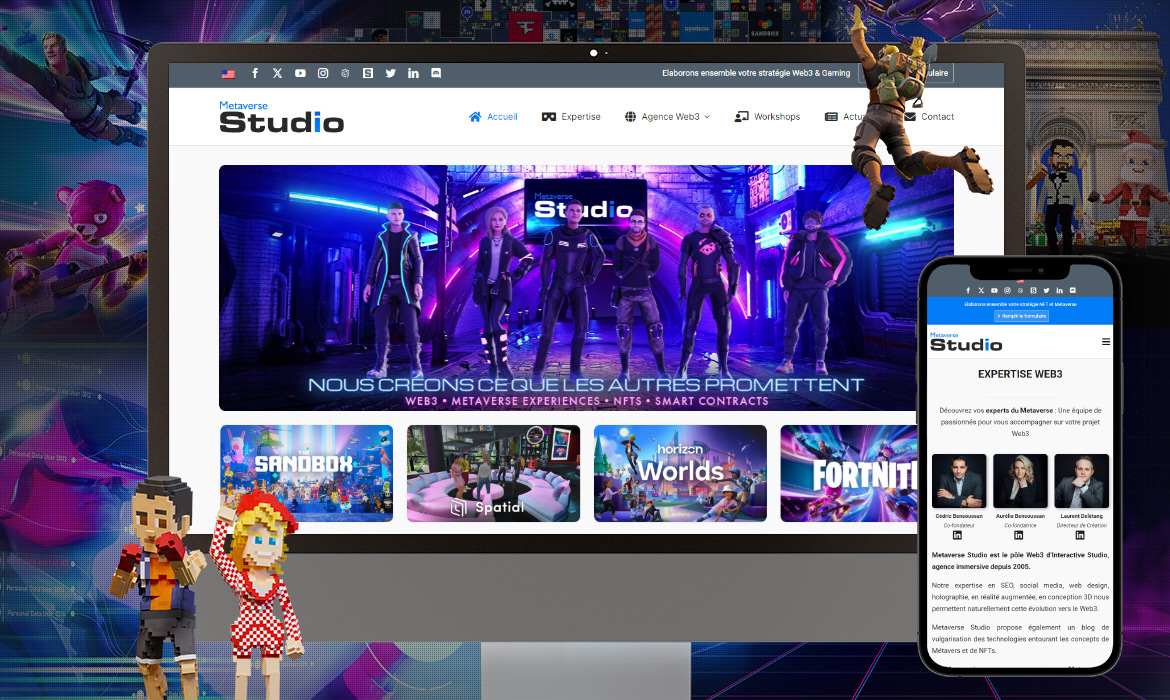Open The Sandbox thumbnail card

coord(307,473)
